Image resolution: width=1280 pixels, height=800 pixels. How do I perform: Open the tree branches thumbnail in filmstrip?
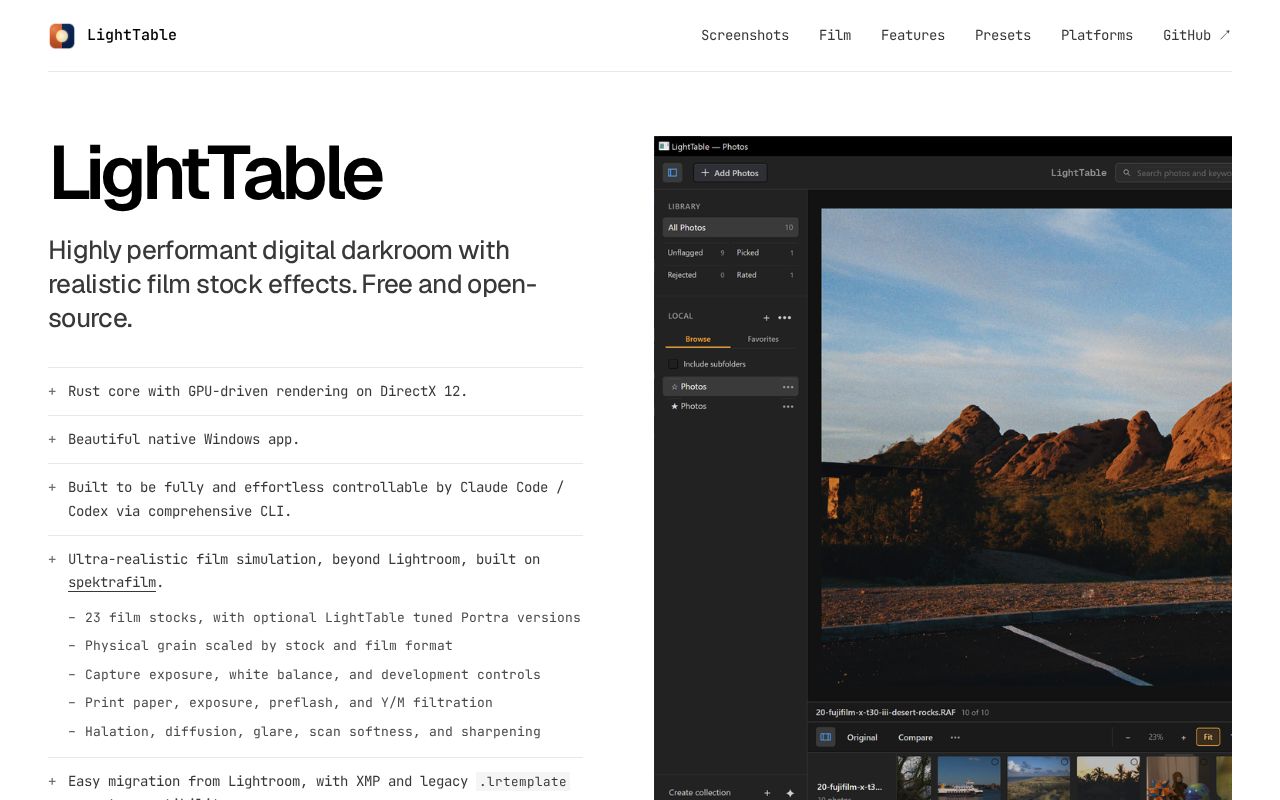coord(914,778)
